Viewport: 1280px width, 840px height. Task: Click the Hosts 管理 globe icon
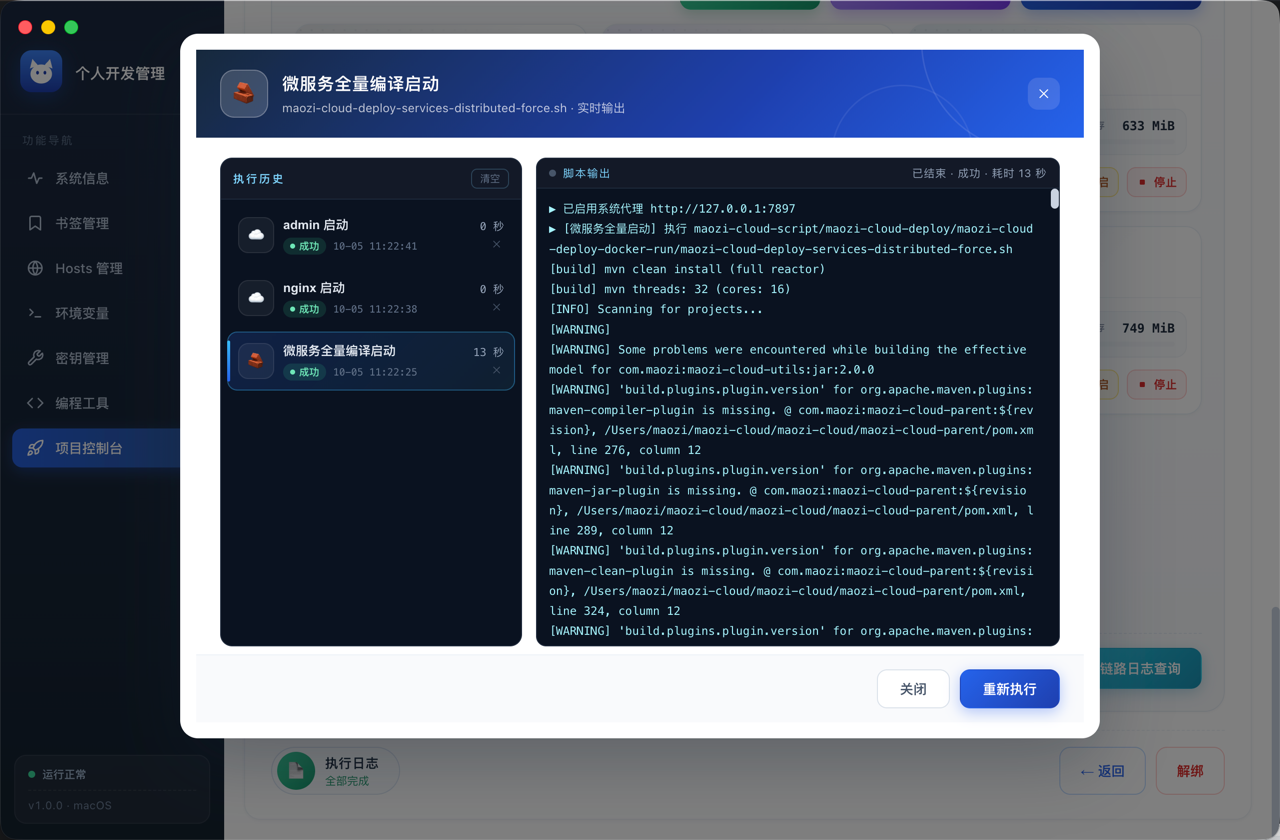tap(35, 268)
